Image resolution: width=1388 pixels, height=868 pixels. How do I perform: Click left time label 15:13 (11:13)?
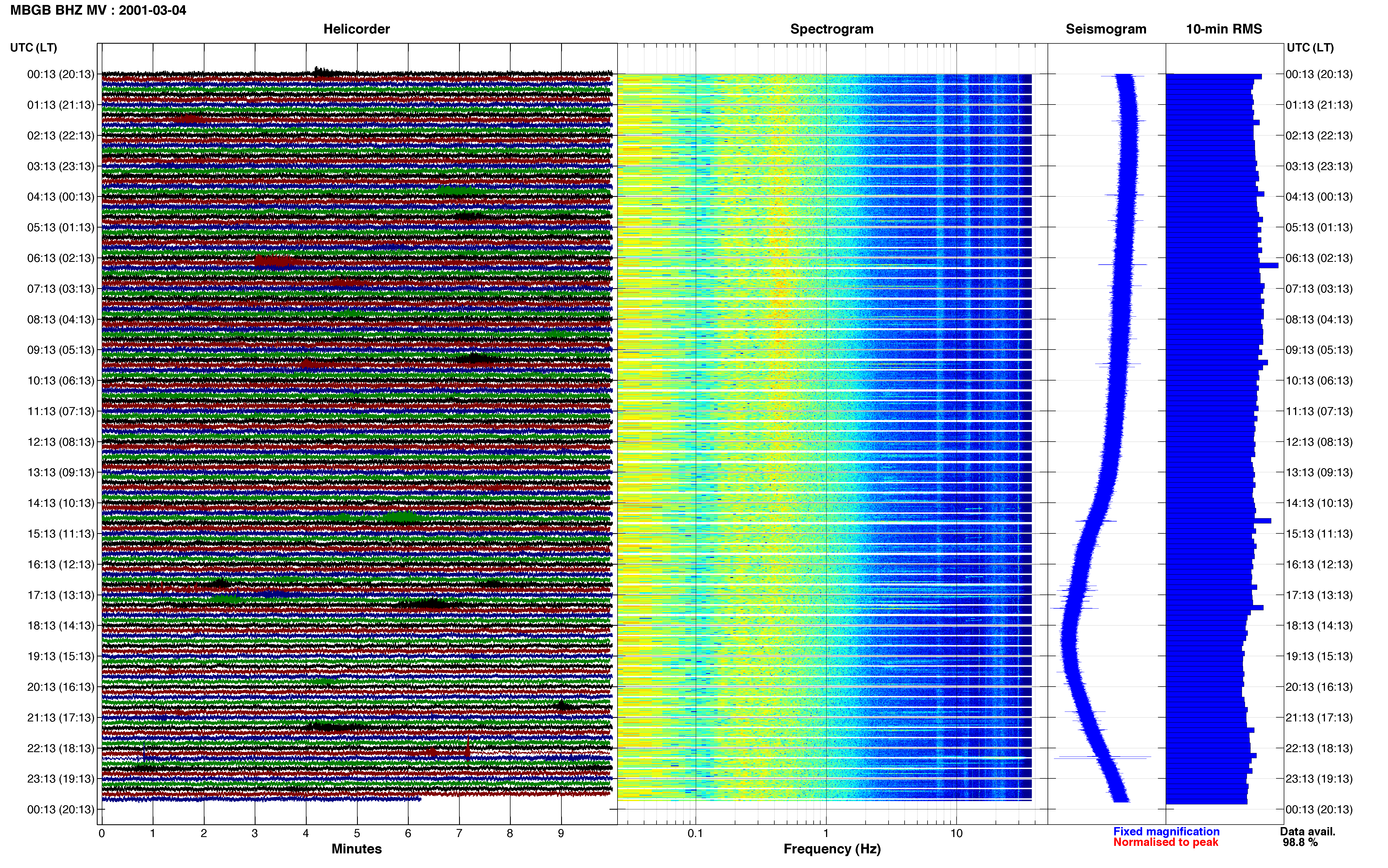(x=61, y=534)
